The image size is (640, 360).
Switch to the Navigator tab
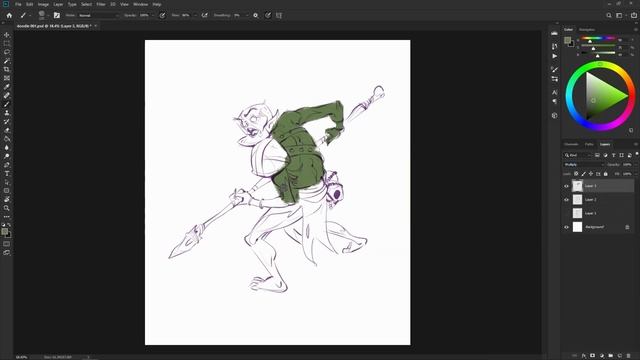(x=587, y=30)
